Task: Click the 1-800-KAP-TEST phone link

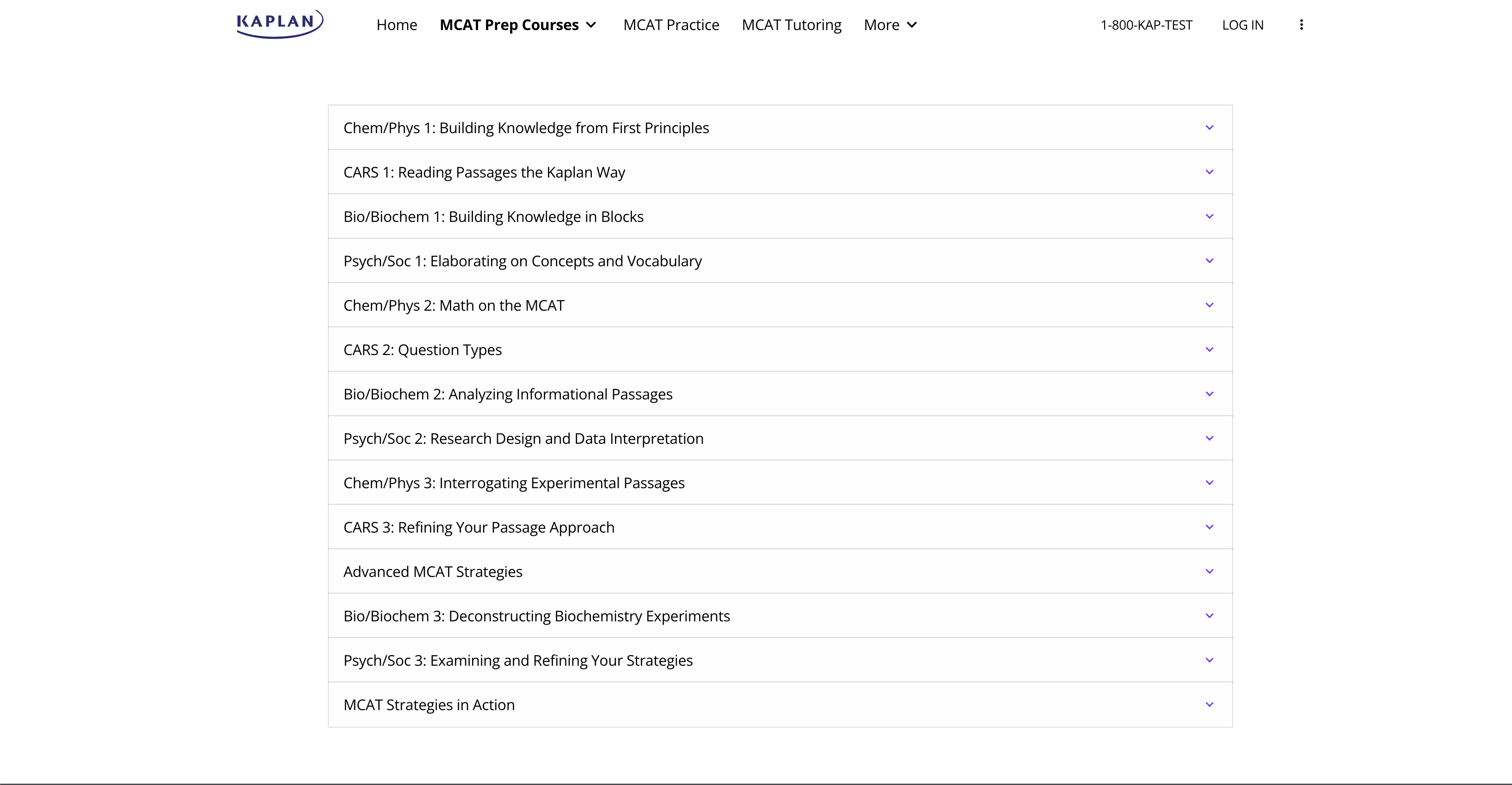Action: click(x=1146, y=25)
